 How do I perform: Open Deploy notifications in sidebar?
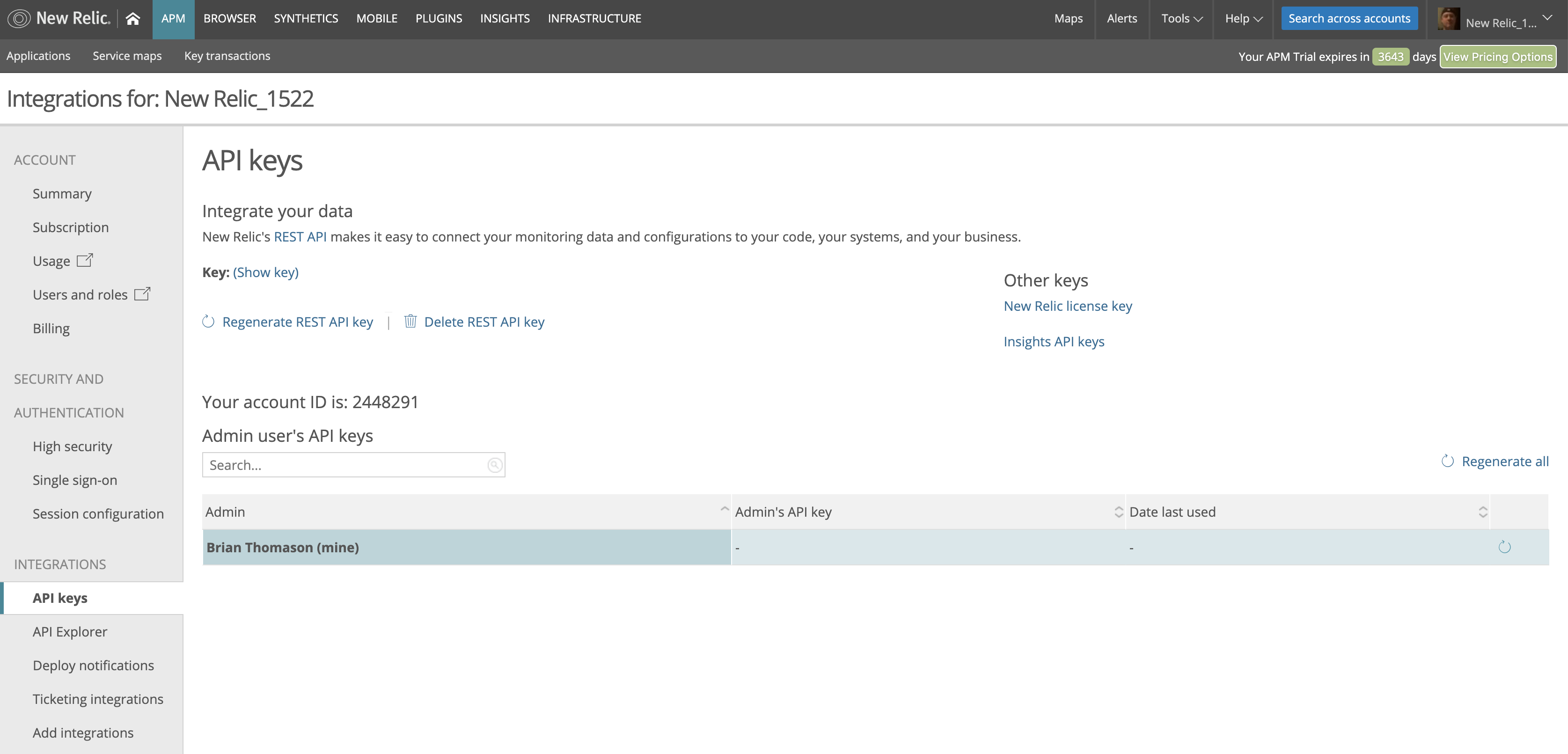(93, 665)
